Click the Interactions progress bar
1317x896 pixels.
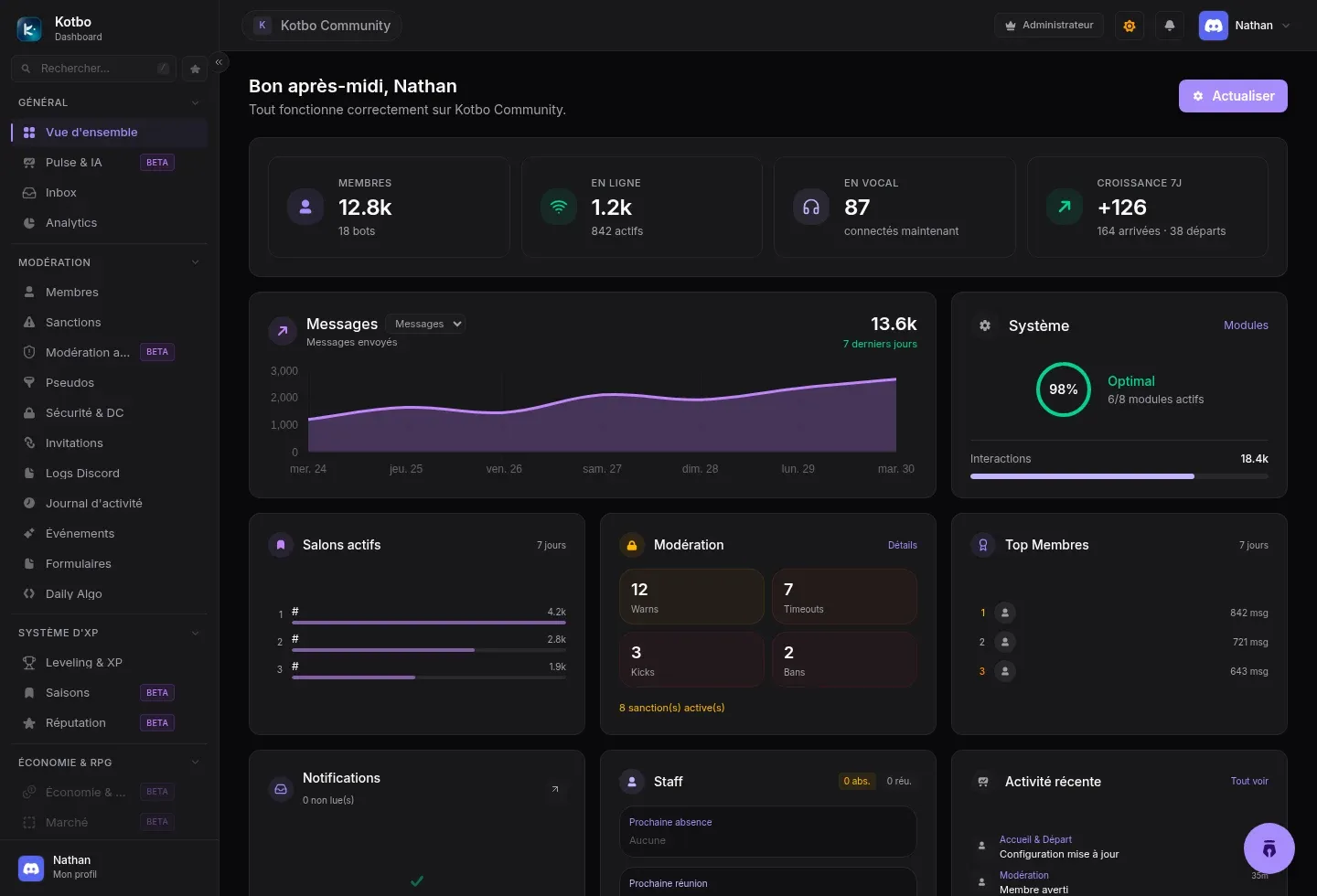(1119, 476)
